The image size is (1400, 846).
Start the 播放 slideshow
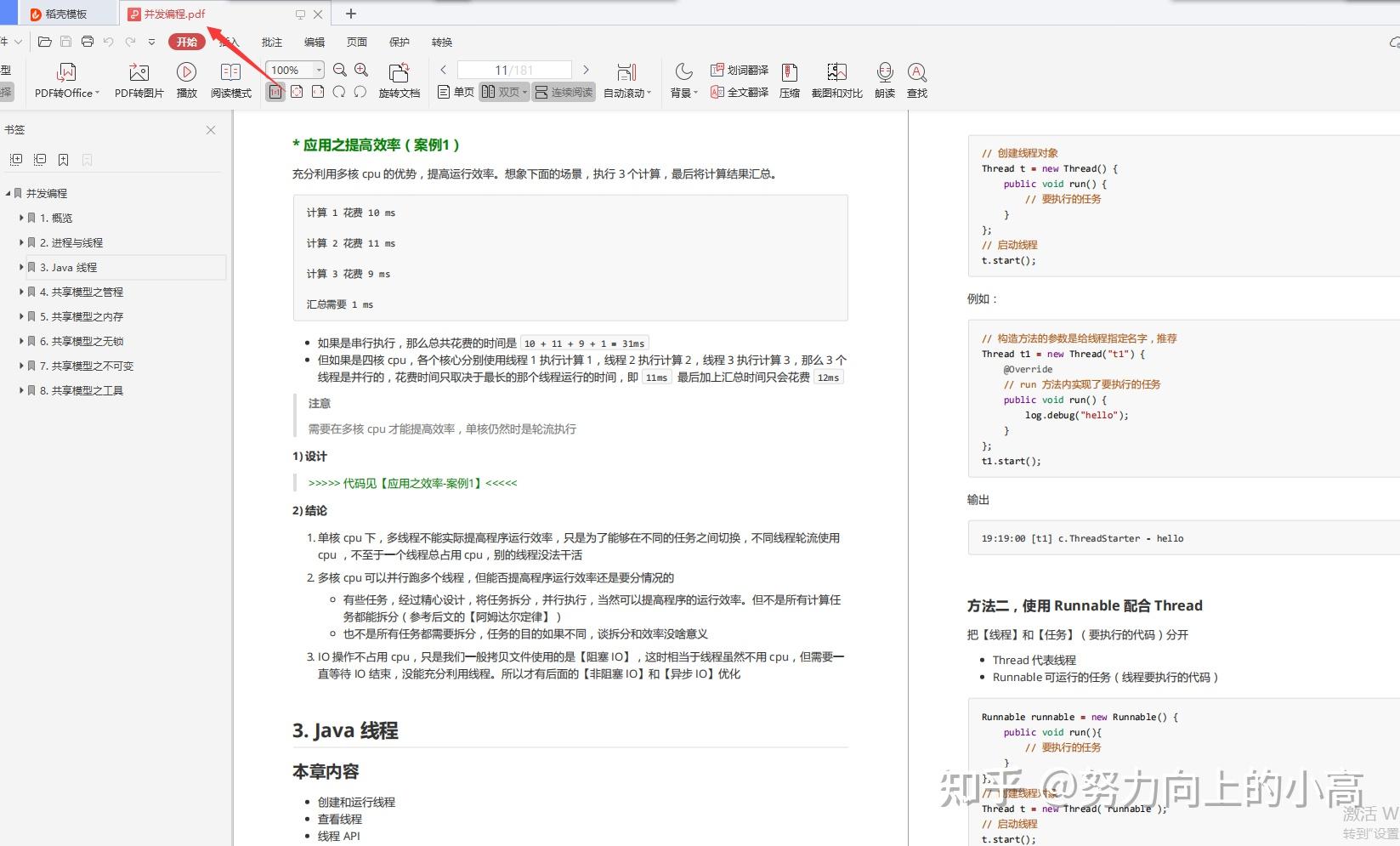coord(186,81)
